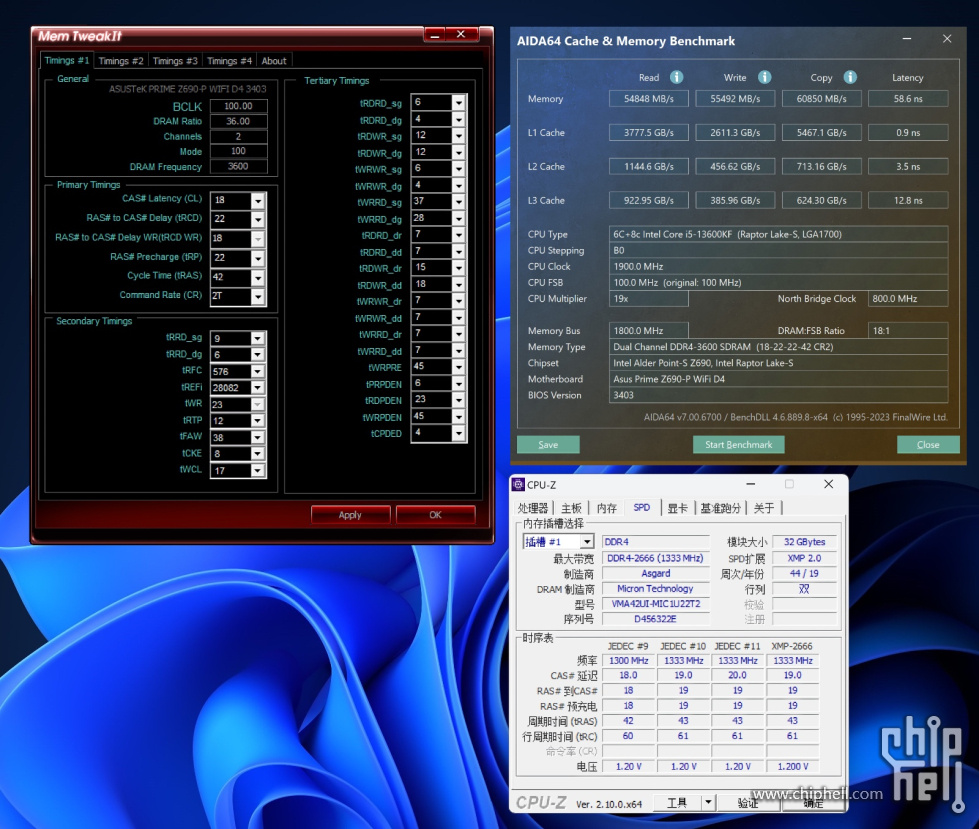Open the tRFC timing dropdown
The height and width of the screenshot is (829, 979).
pyautogui.click(x=257, y=371)
